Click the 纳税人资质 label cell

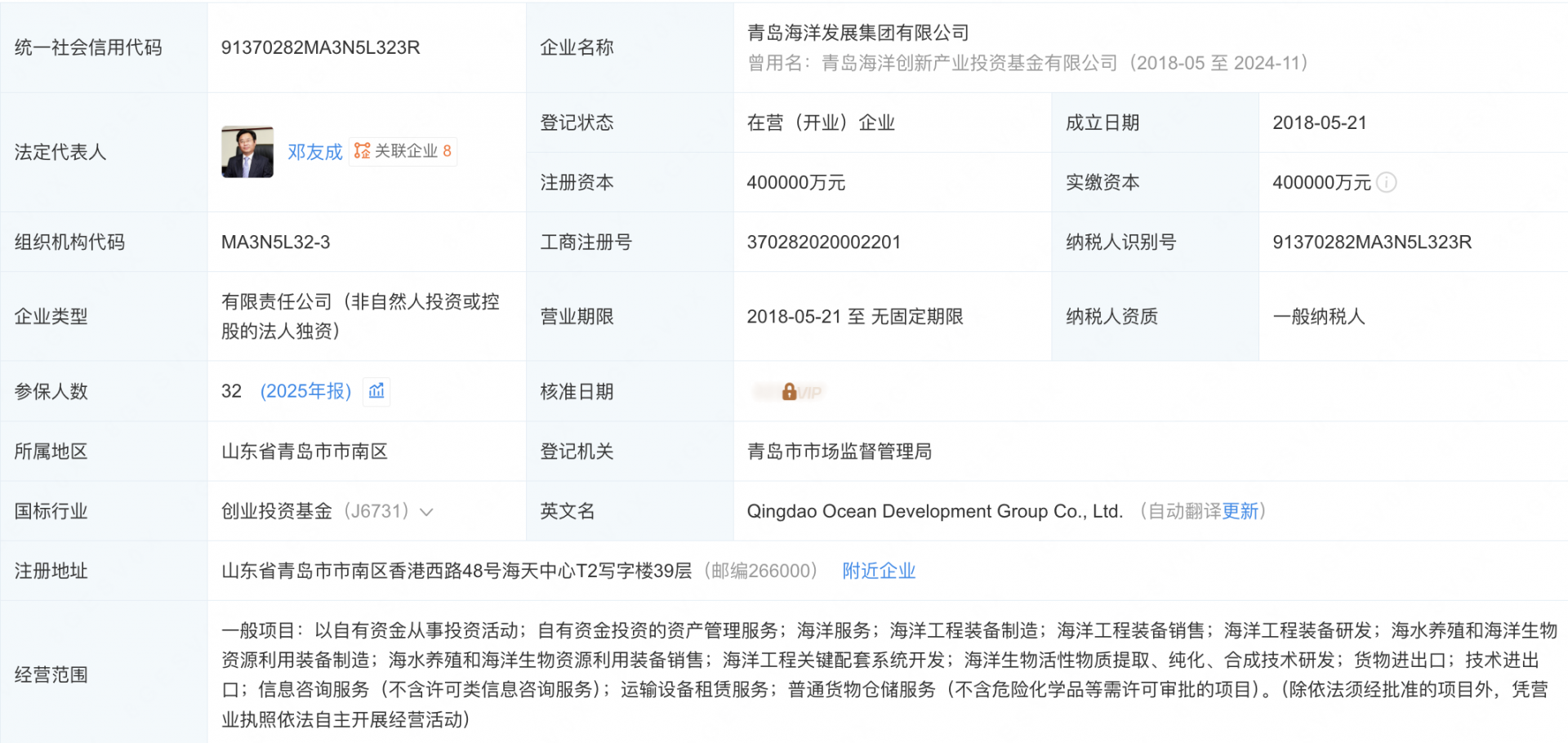click(x=1155, y=316)
